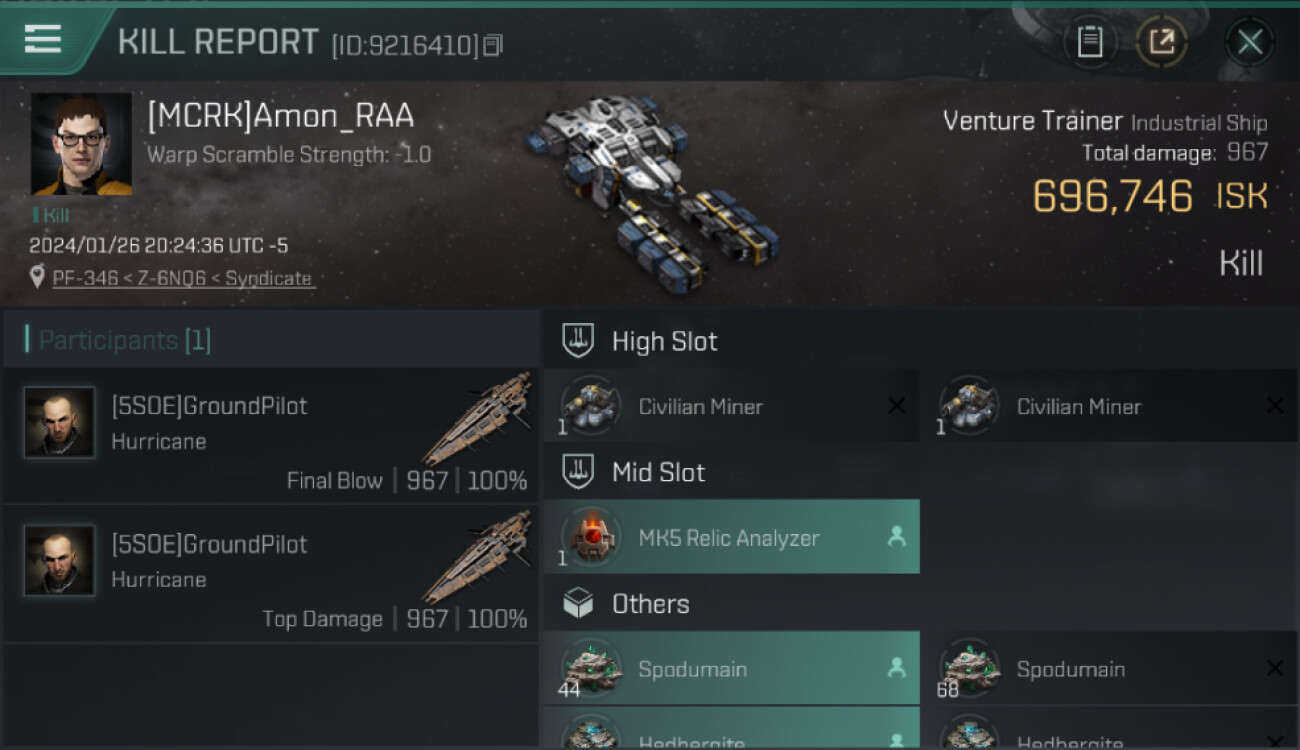Share the kill report externally
The width and height of the screenshot is (1300, 750).
coord(1161,42)
